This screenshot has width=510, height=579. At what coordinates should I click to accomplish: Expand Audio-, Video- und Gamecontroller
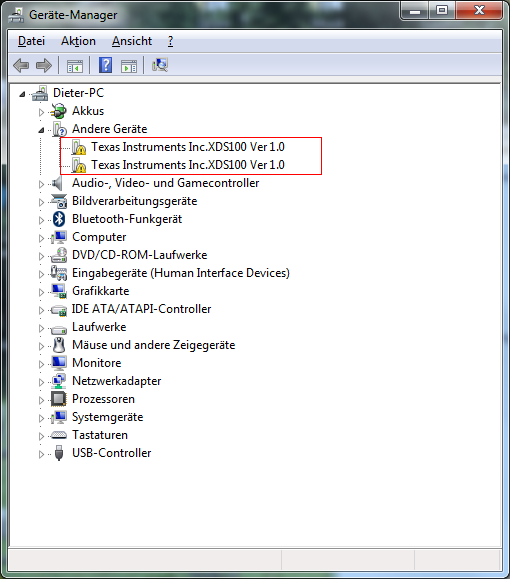[41, 184]
